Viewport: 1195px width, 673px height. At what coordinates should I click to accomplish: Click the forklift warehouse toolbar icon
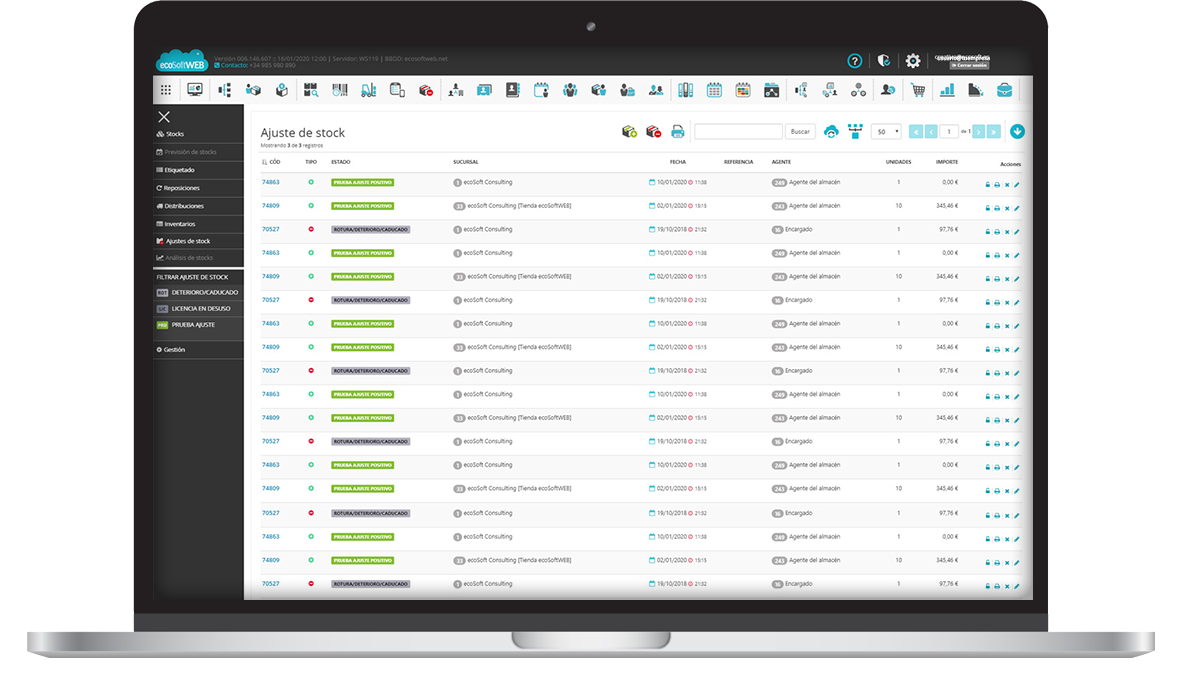pyautogui.click(x=369, y=90)
